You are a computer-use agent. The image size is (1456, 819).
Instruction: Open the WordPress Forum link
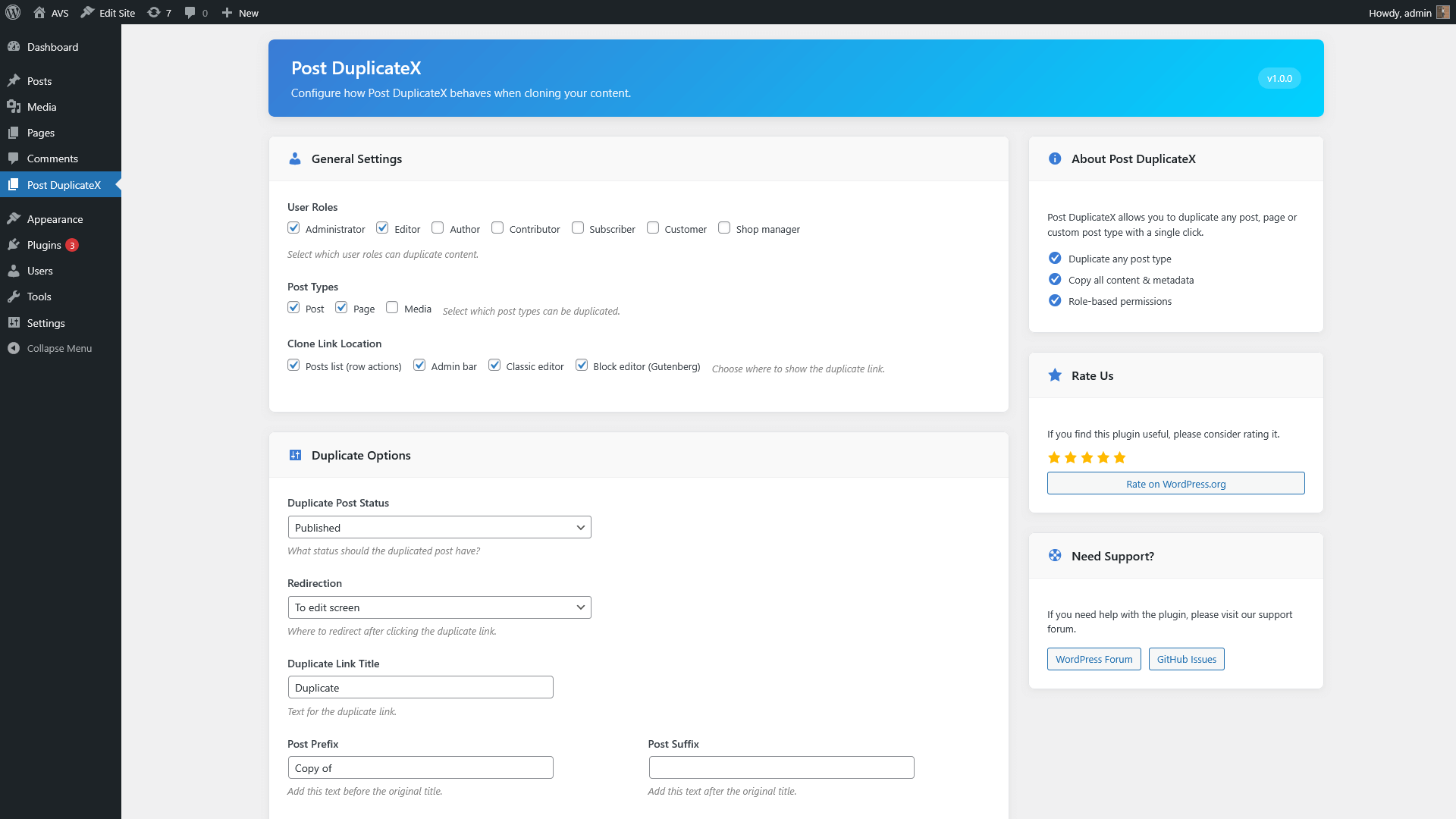click(1094, 659)
